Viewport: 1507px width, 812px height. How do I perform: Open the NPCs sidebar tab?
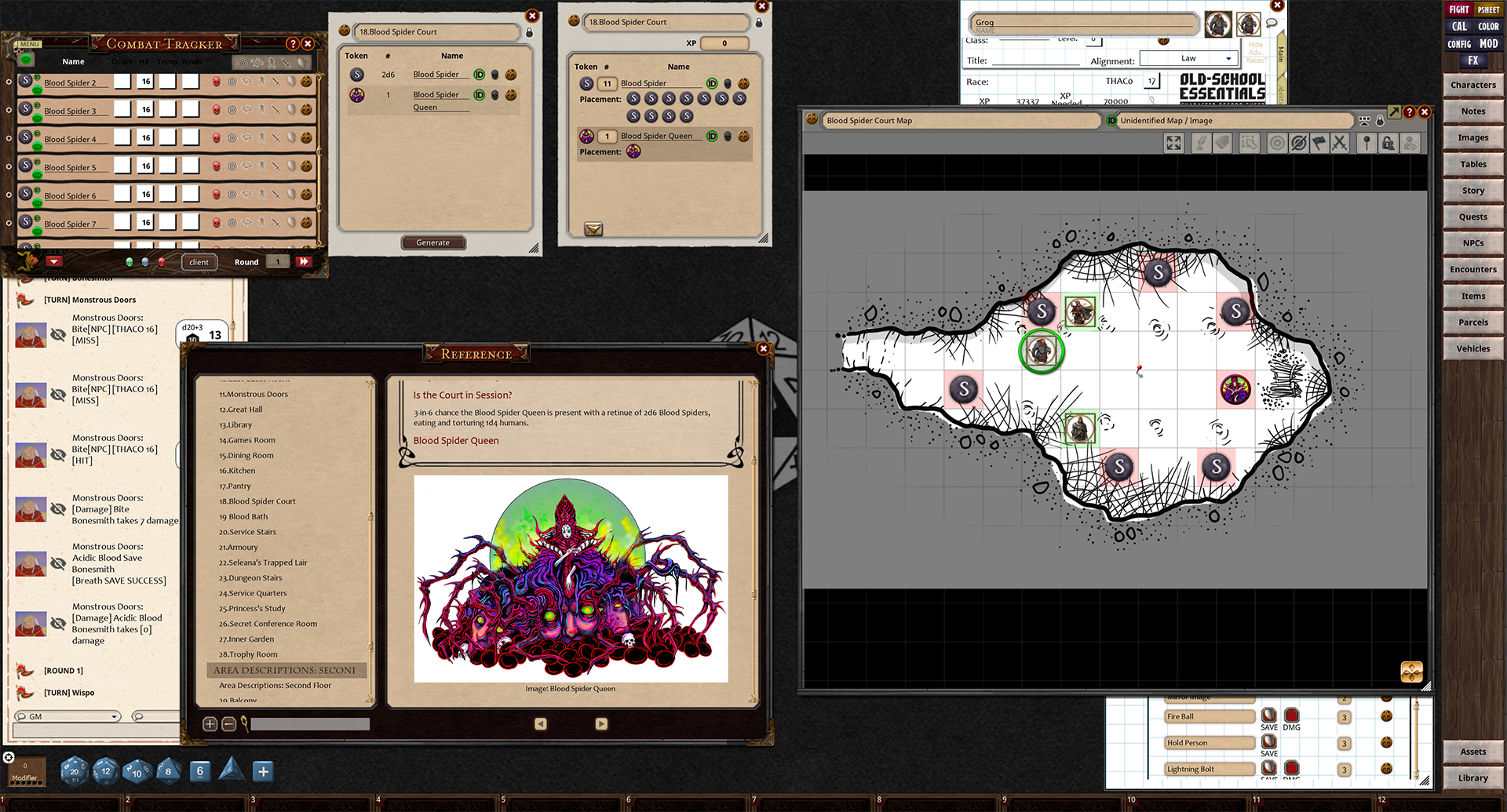point(1472,243)
